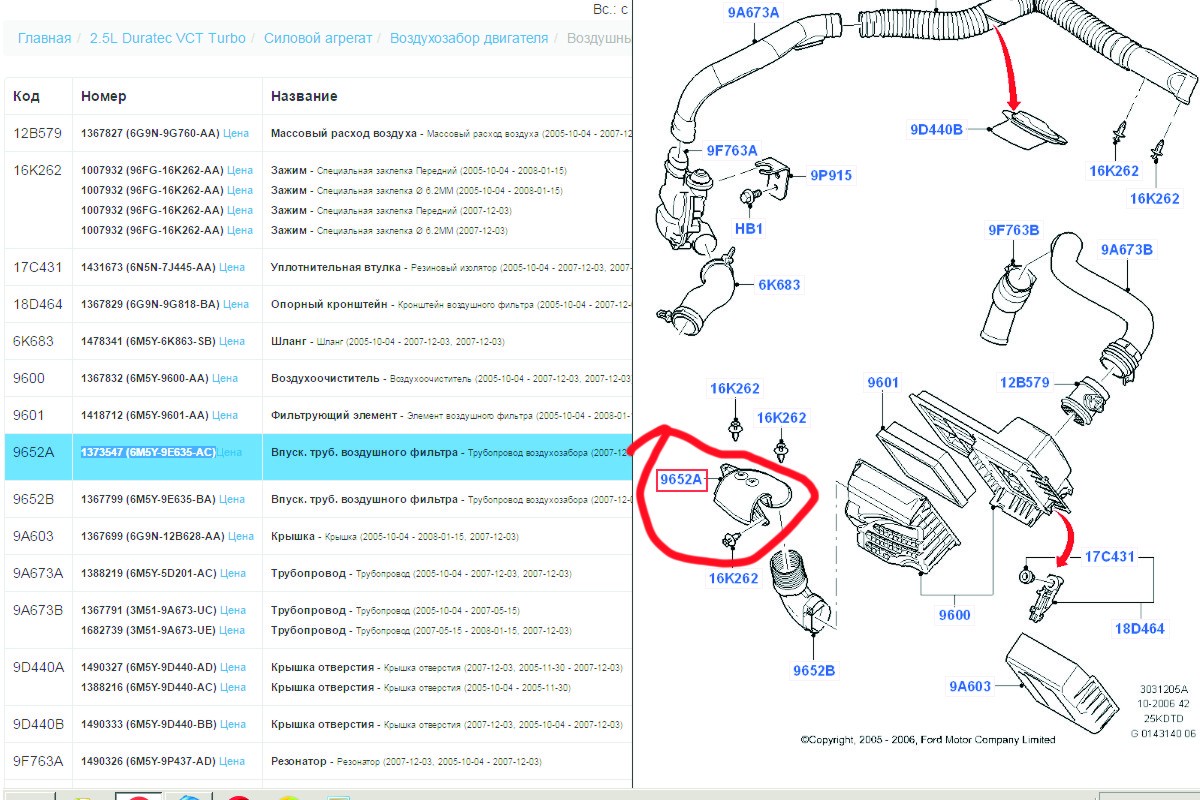
Task: Select the 12B579 code cell in table
Action: (37, 132)
